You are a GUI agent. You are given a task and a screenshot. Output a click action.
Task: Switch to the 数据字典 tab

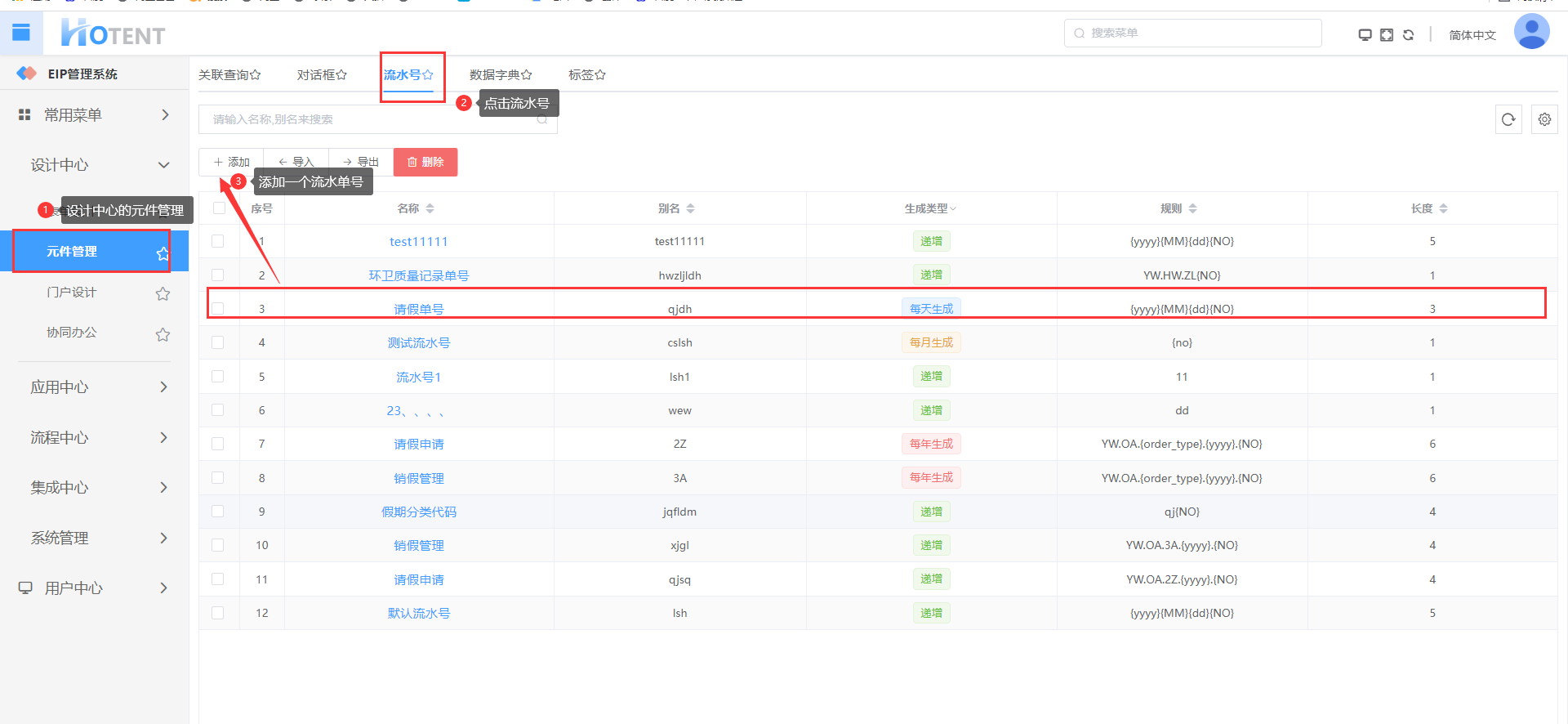point(500,75)
